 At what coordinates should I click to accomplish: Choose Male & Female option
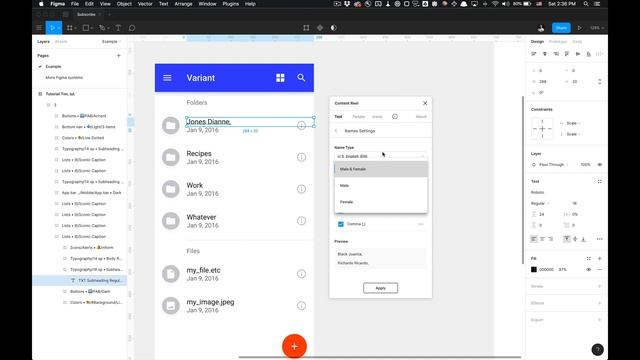click(x=381, y=169)
